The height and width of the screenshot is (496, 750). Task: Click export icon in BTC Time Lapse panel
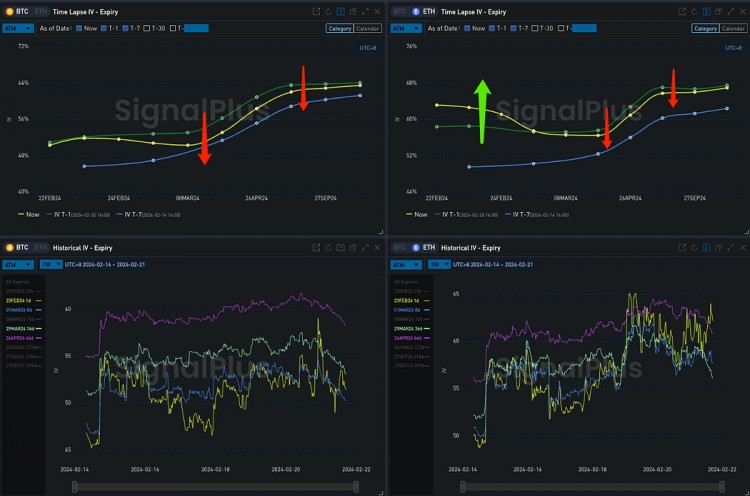pos(316,11)
